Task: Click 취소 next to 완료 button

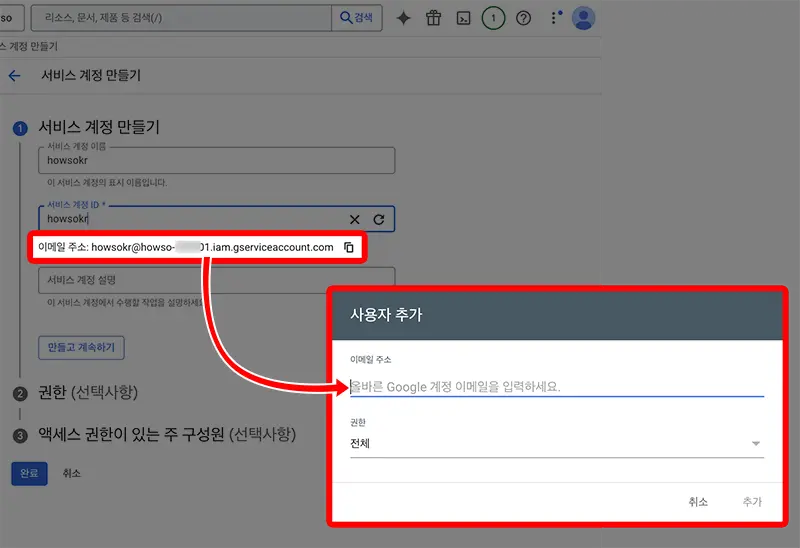Action: tap(71, 474)
